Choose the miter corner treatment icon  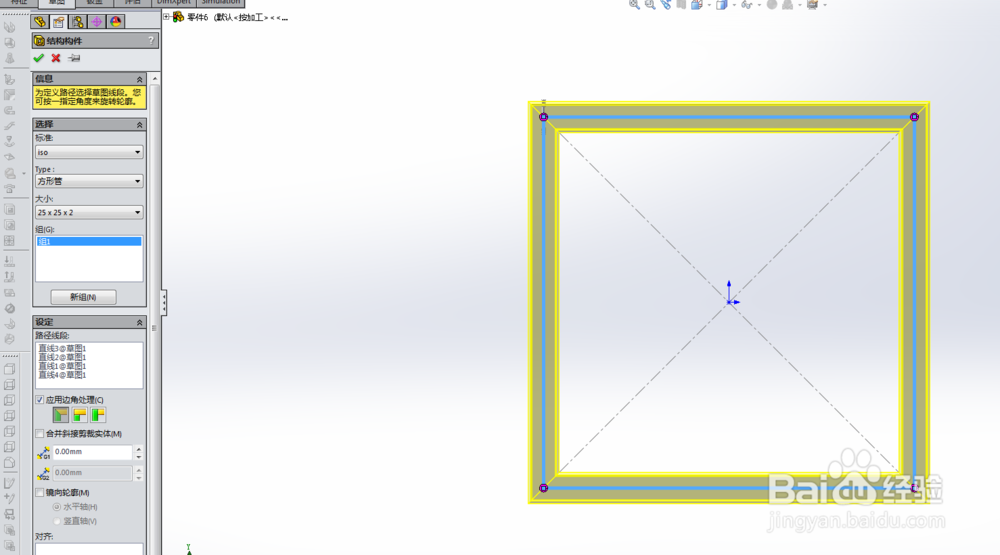(61, 415)
